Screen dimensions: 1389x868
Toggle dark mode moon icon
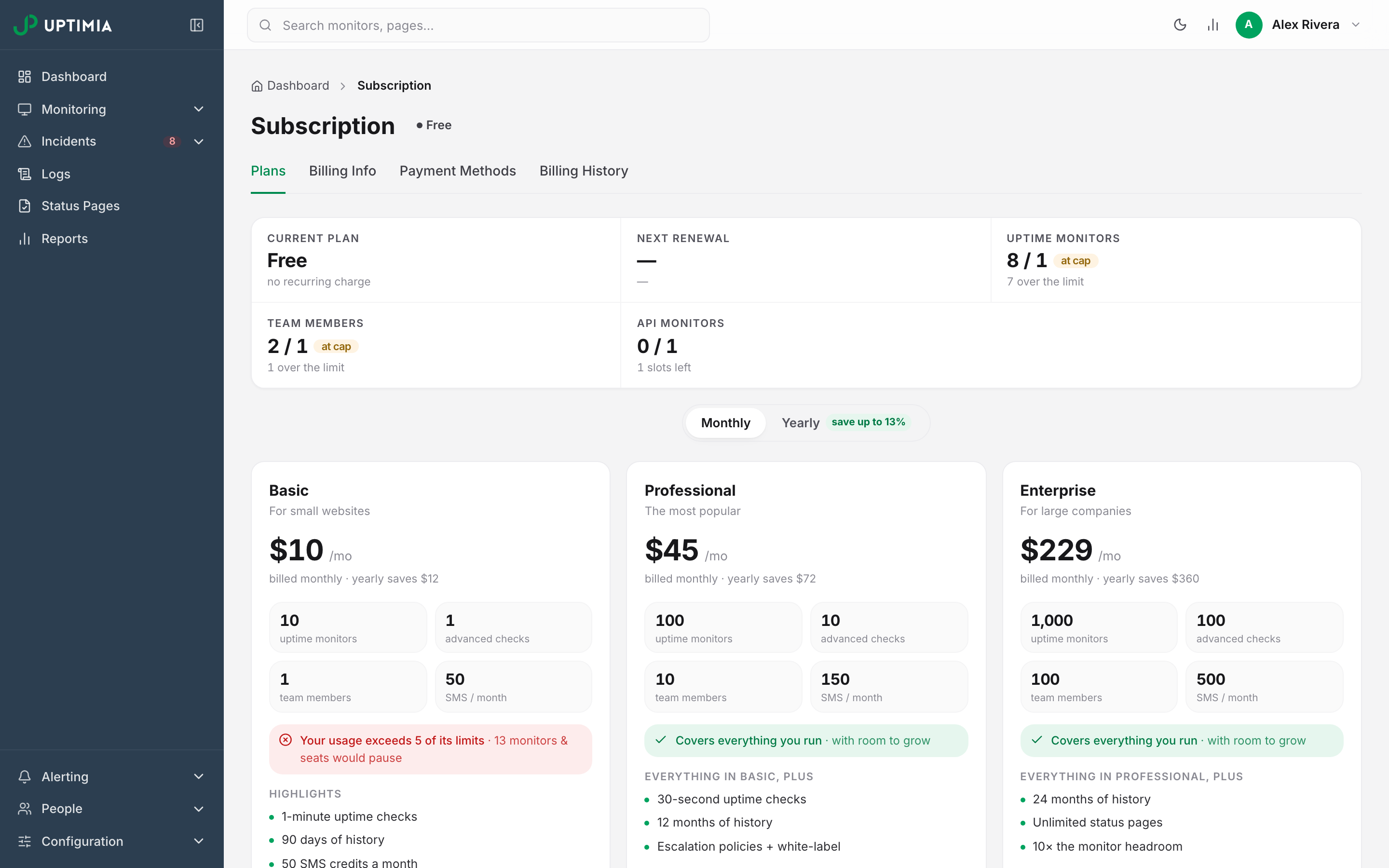coord(1180,25)
